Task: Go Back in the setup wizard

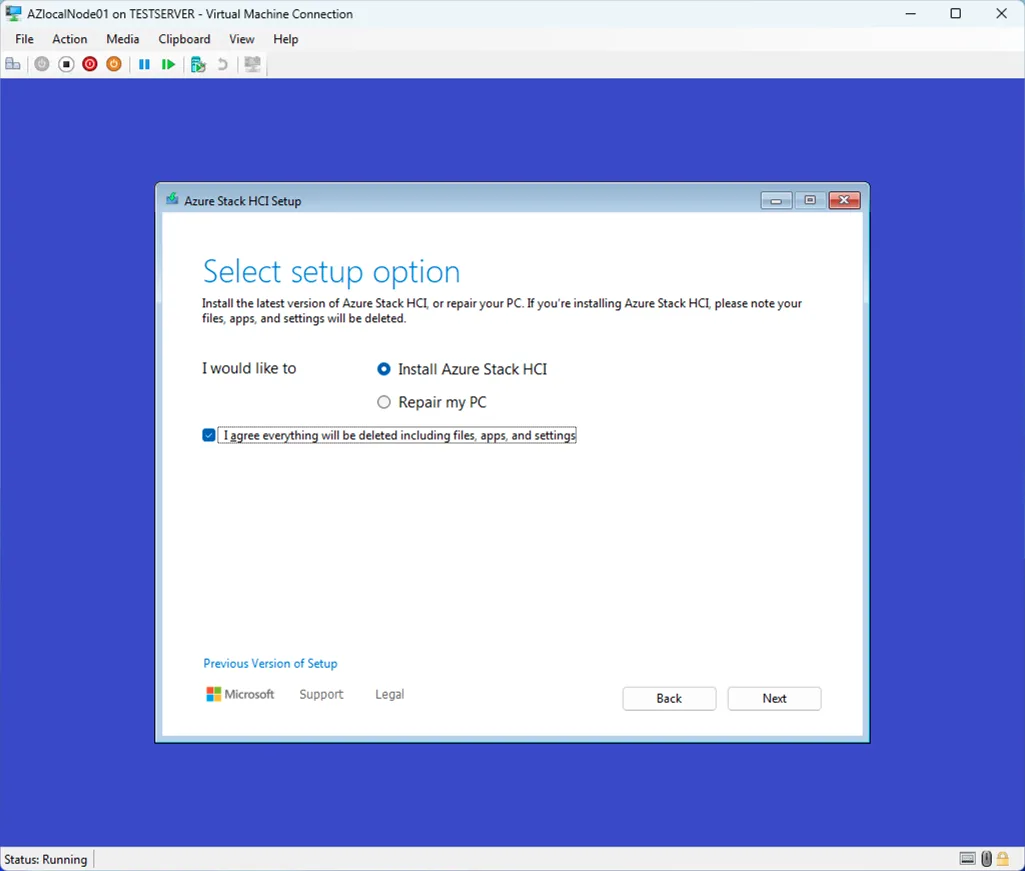Action: click(x=669, y=698)
